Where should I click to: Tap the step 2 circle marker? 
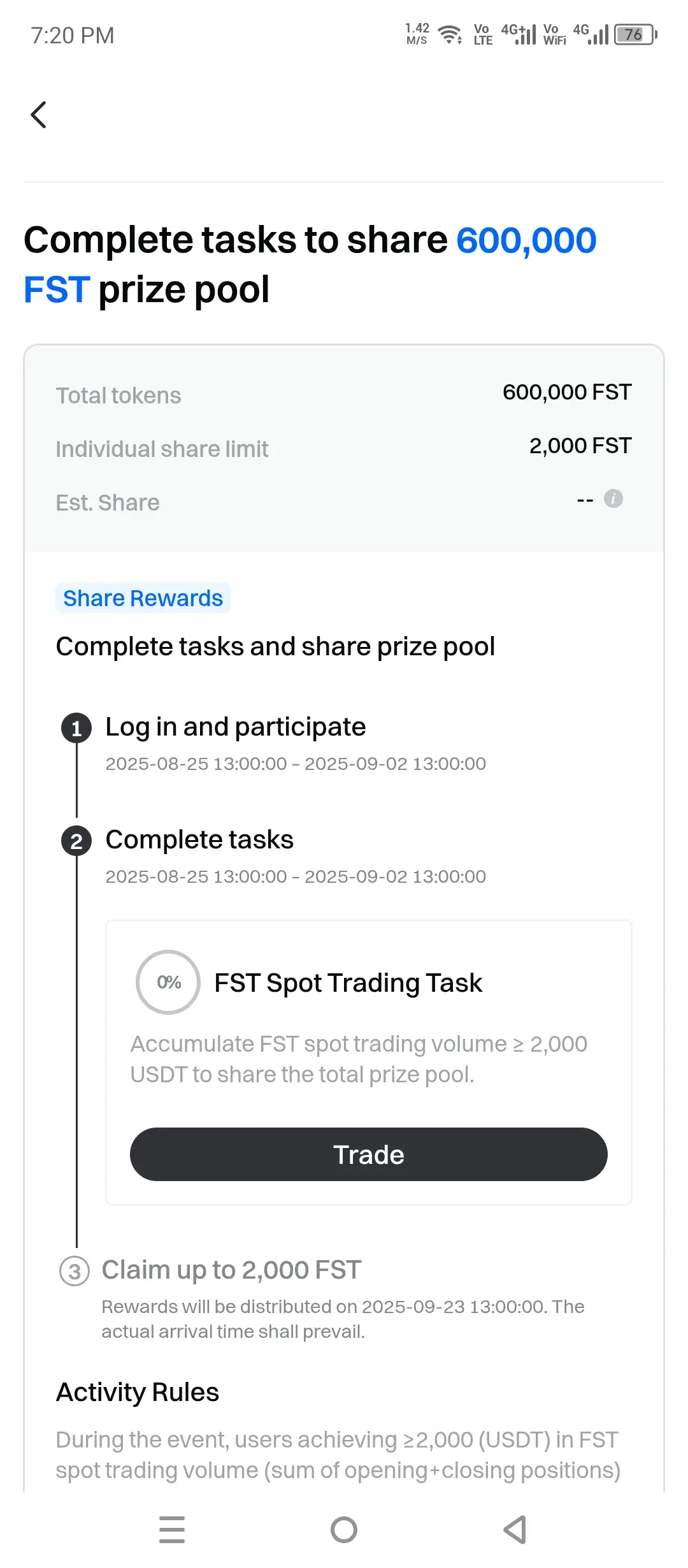click(x=76, y=841)
